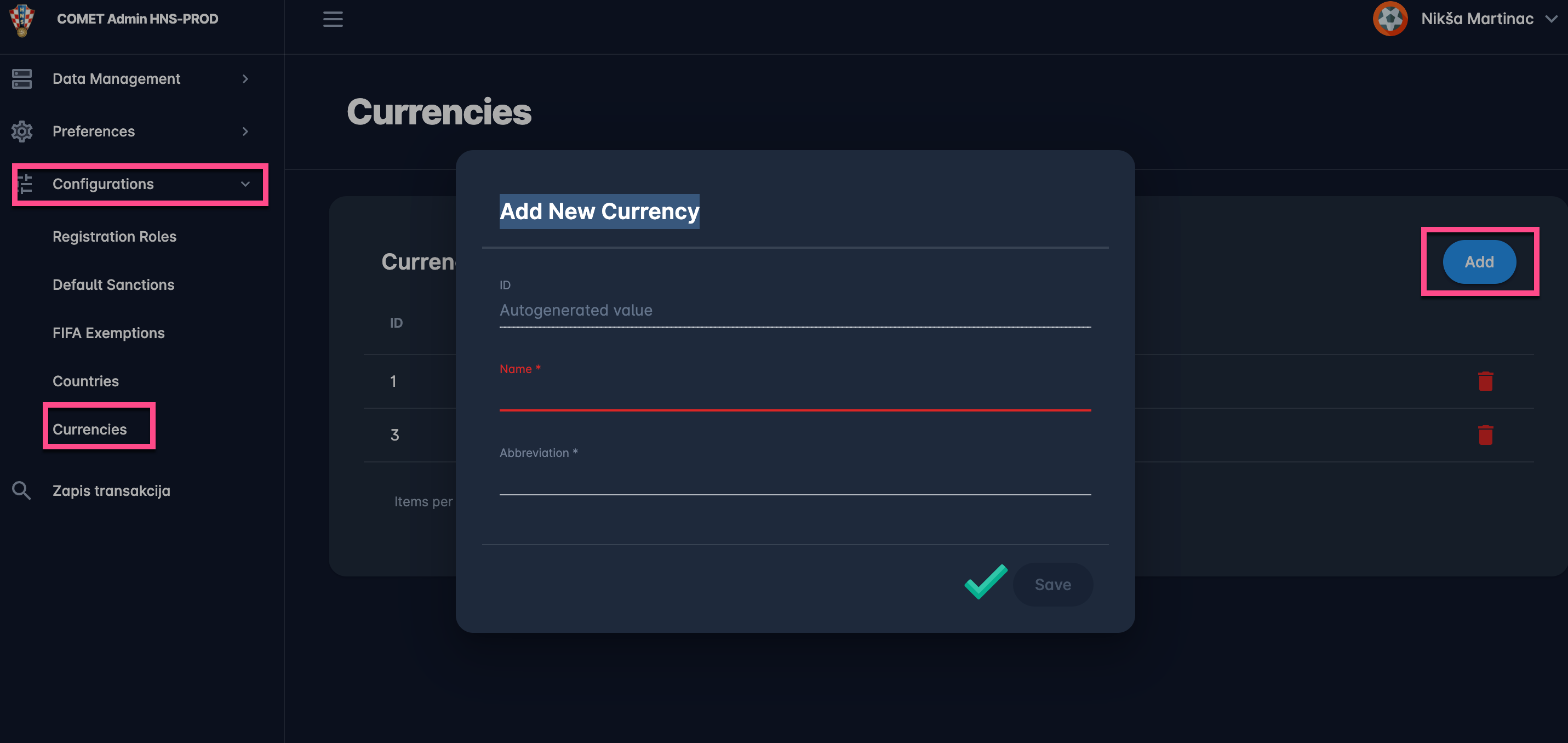Focus the Abbreviation input field

pyautogui.click(x=794, y=480)
